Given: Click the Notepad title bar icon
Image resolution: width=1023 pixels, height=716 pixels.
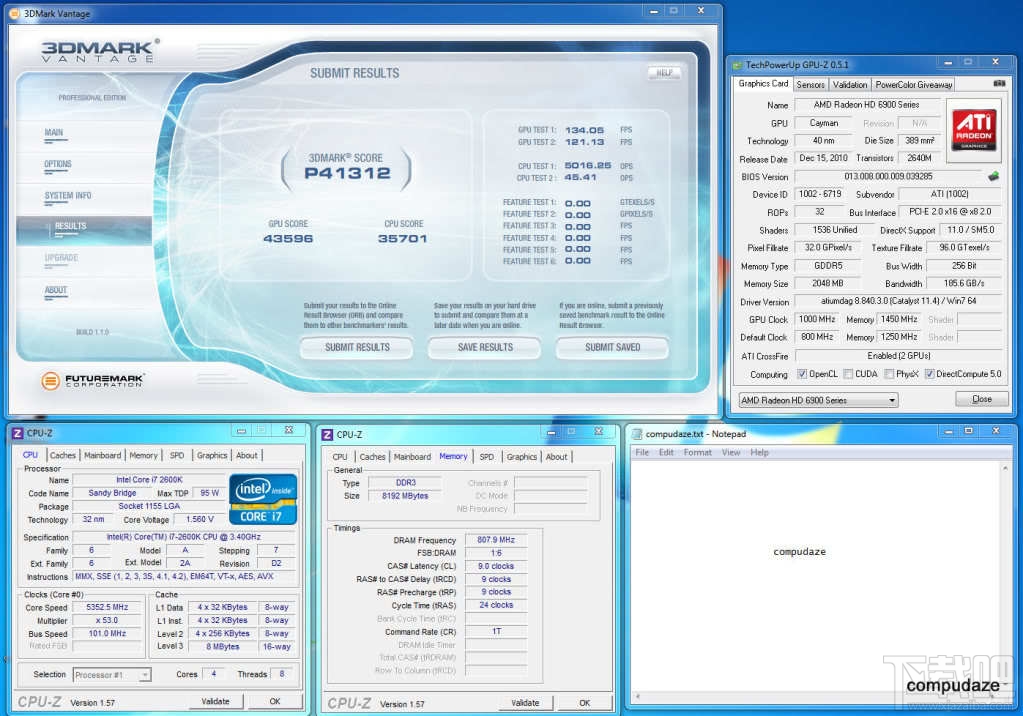Looking at the screenshot, I should pyautogui.click(x=636, y=434).
